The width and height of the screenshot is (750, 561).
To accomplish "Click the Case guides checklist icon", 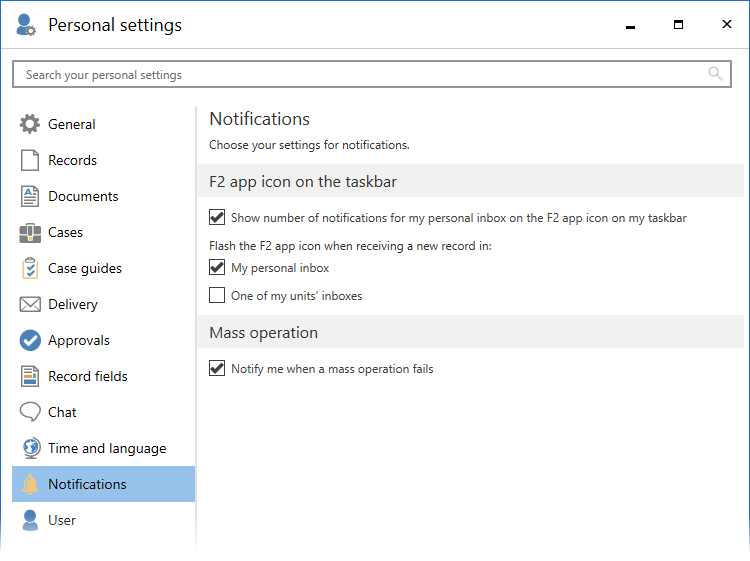I will pos(30,268).
